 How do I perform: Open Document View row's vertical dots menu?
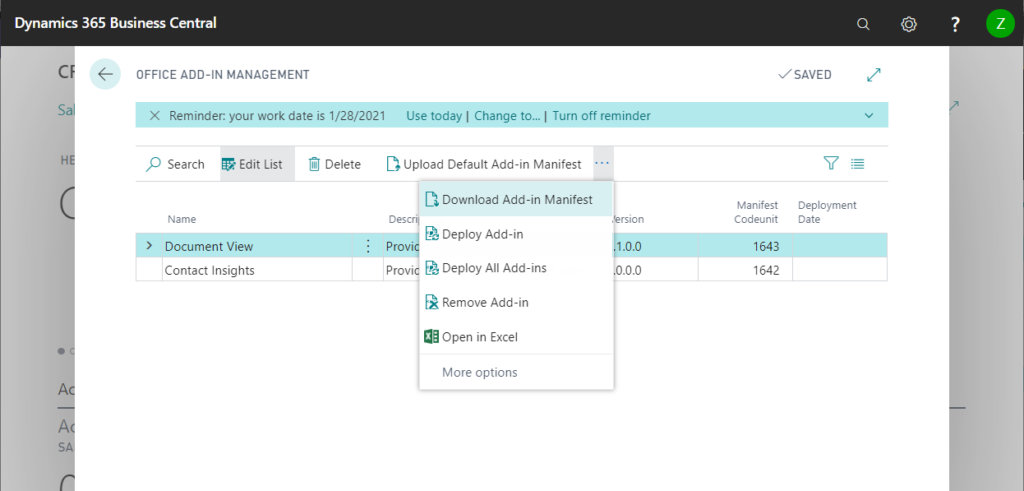pyautogui.click(x=368, y=246)
